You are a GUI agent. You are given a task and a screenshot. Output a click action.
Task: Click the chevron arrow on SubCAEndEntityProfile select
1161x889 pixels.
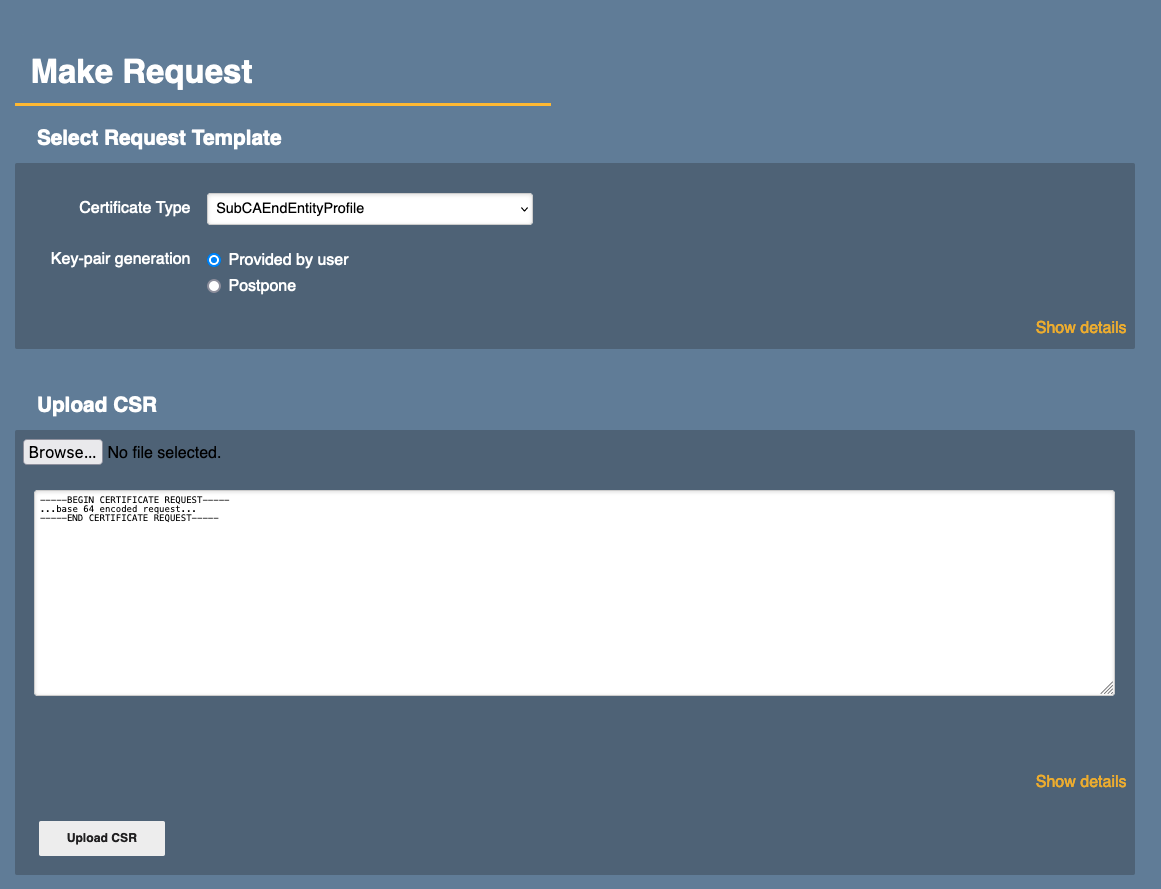[523, 209]
